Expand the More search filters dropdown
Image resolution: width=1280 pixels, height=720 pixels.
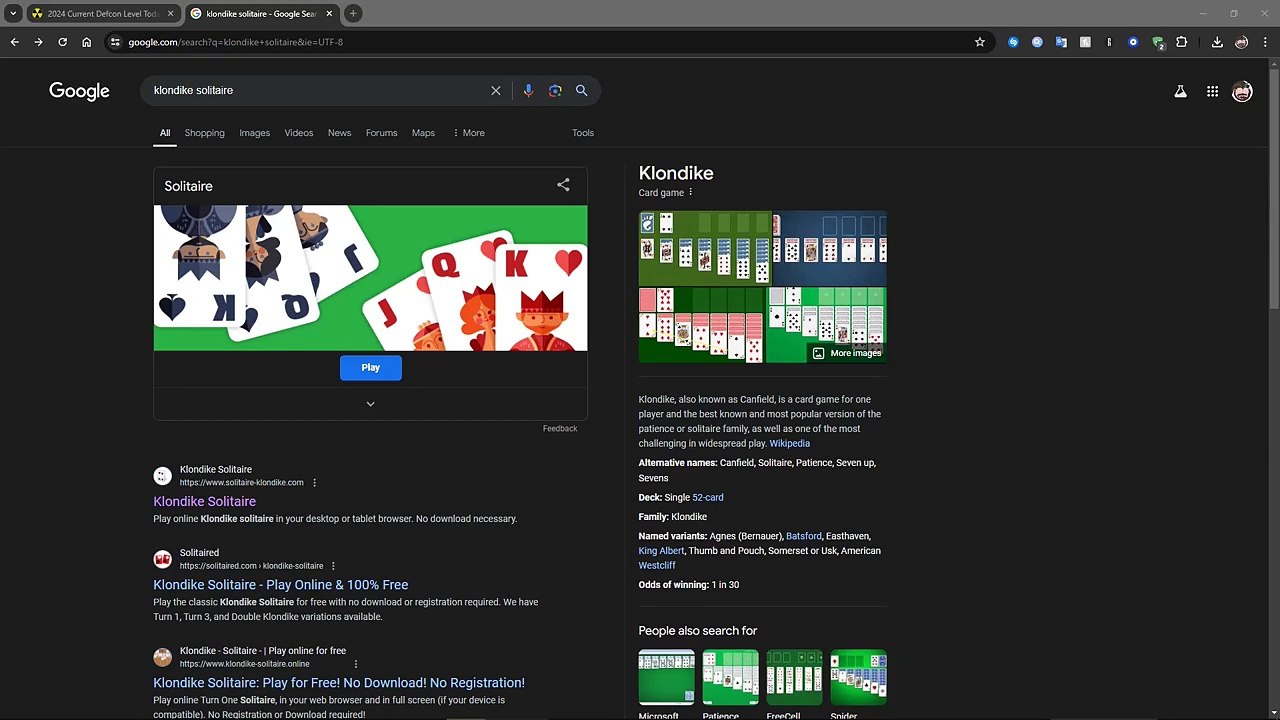pos(469,133)
